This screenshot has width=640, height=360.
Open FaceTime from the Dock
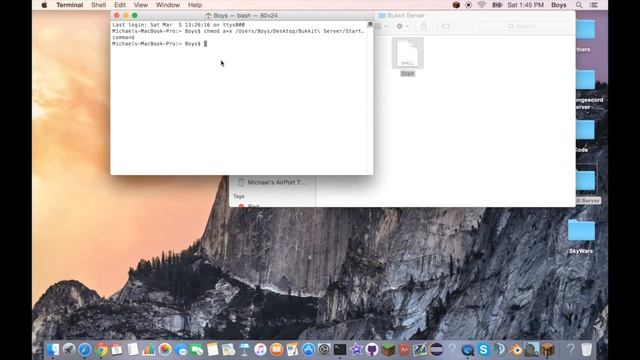click(x=197, y=350)
